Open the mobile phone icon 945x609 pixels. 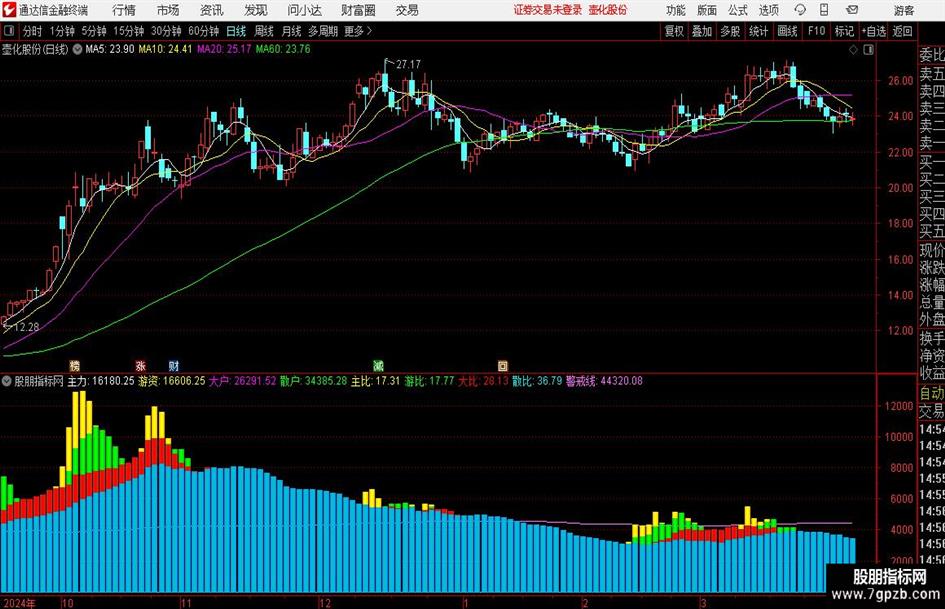tap(824, 10)
